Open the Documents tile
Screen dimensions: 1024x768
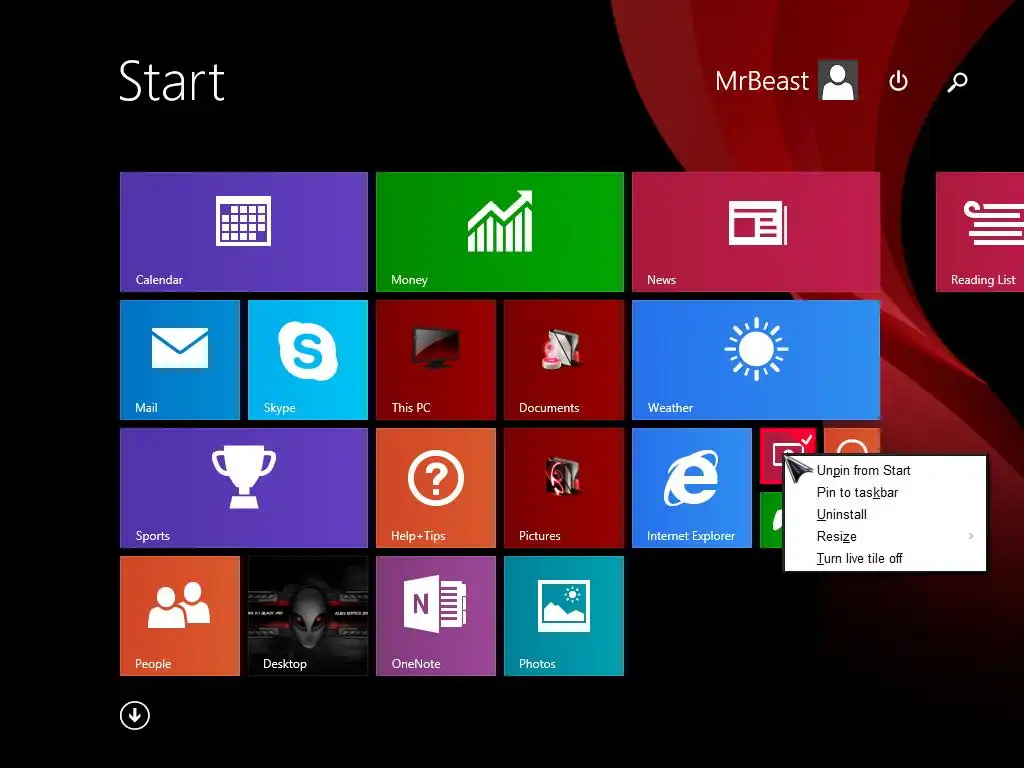(564, 360)
